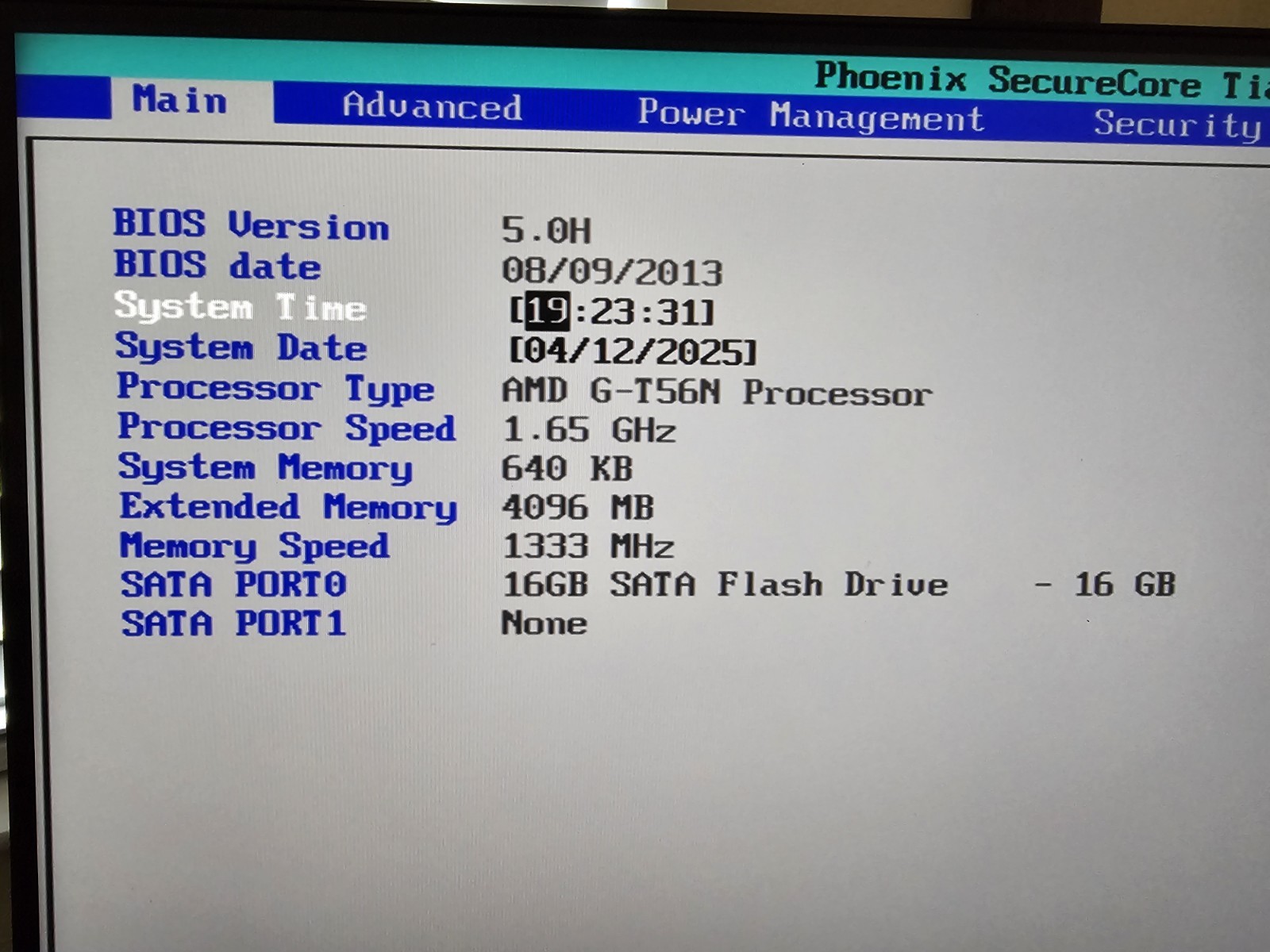The width and height of the screenshot is (1270, 952).
Task: Click the Memory Speed label
Action: pyautogui.click(x=255, y=547)
